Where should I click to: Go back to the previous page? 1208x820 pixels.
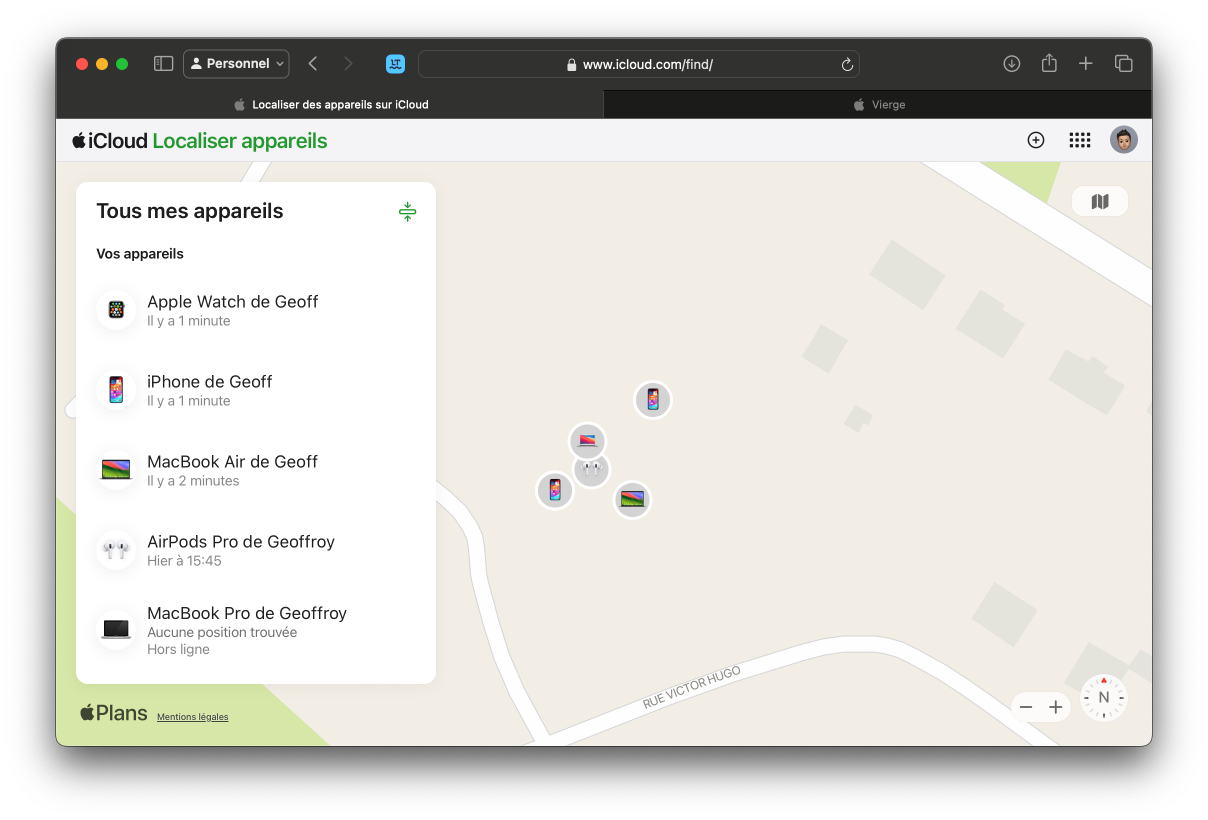[313, 64]
